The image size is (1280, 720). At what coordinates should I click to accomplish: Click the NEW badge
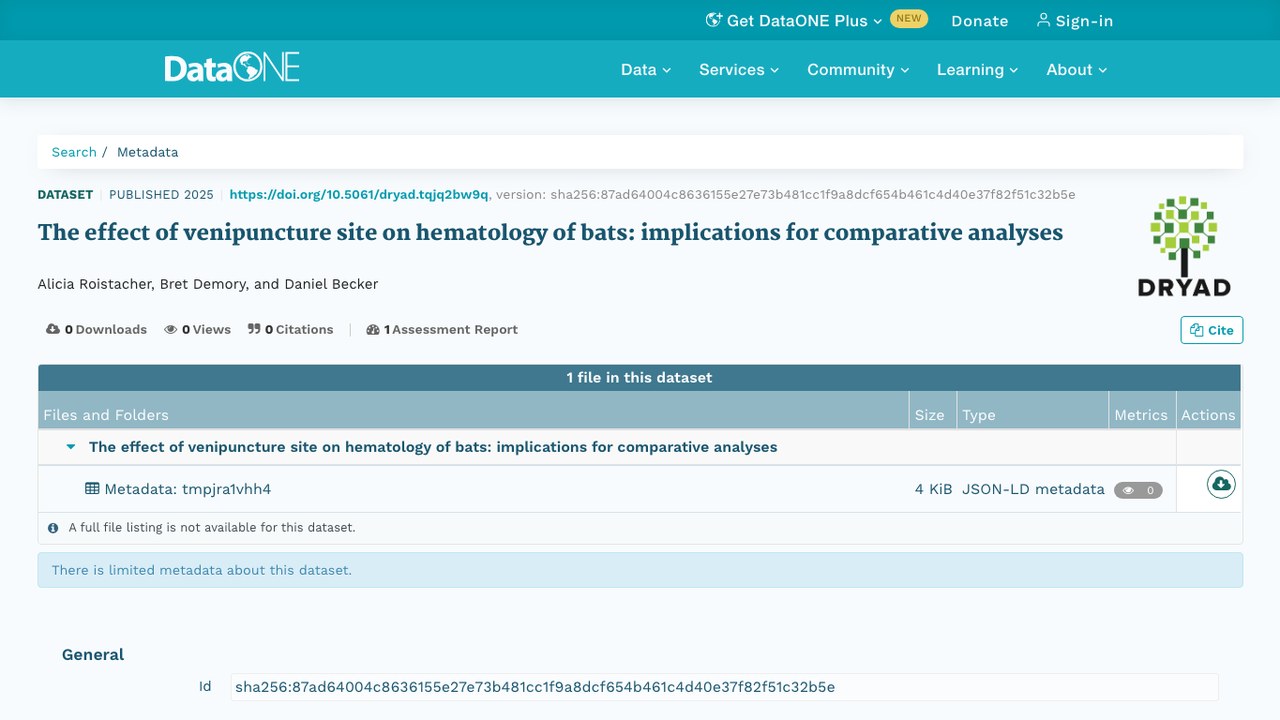pos(909,18)
